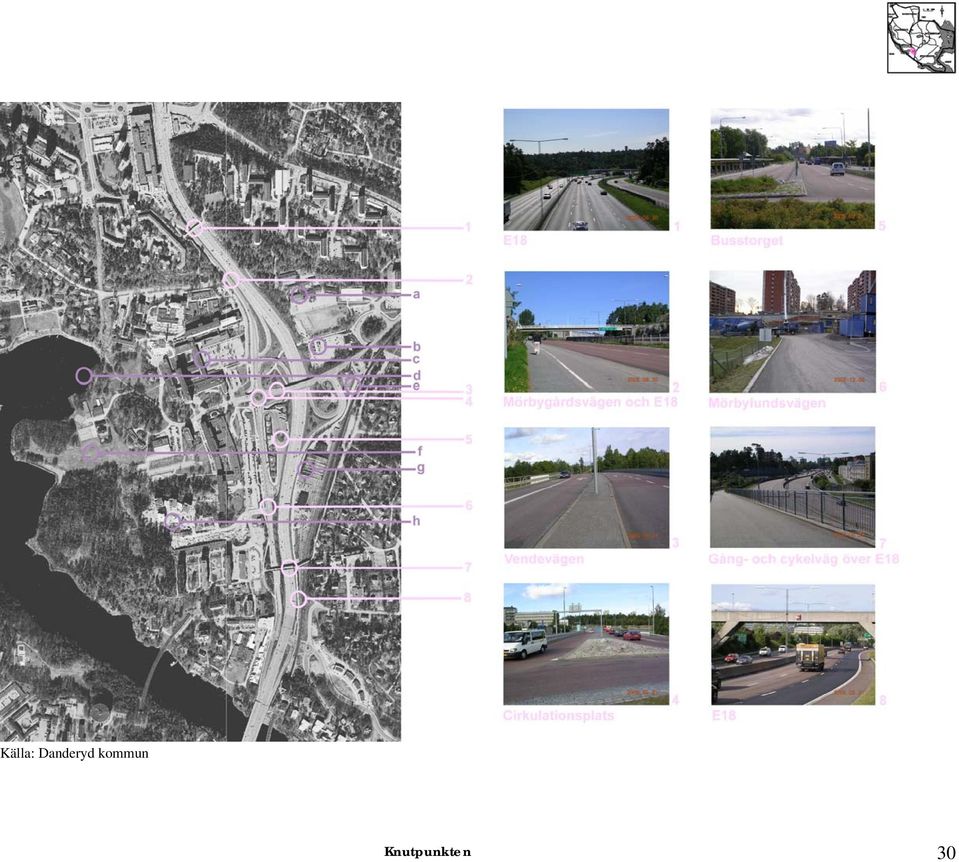Viewport: 959px width, 862px height.
Task: Click the circle marker for map location f
Action: pyautogui.click(x=91, y=453)
